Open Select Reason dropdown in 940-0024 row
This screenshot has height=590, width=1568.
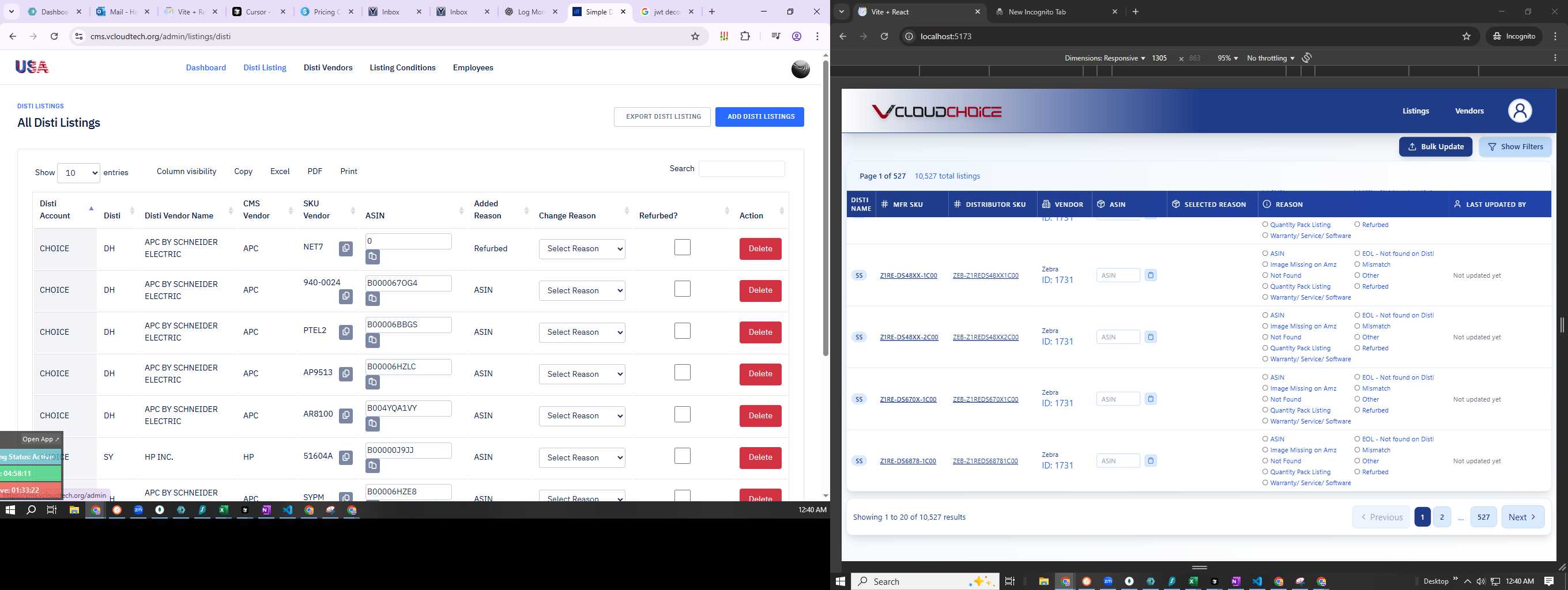pyautogui.click(x=582, y=291)
